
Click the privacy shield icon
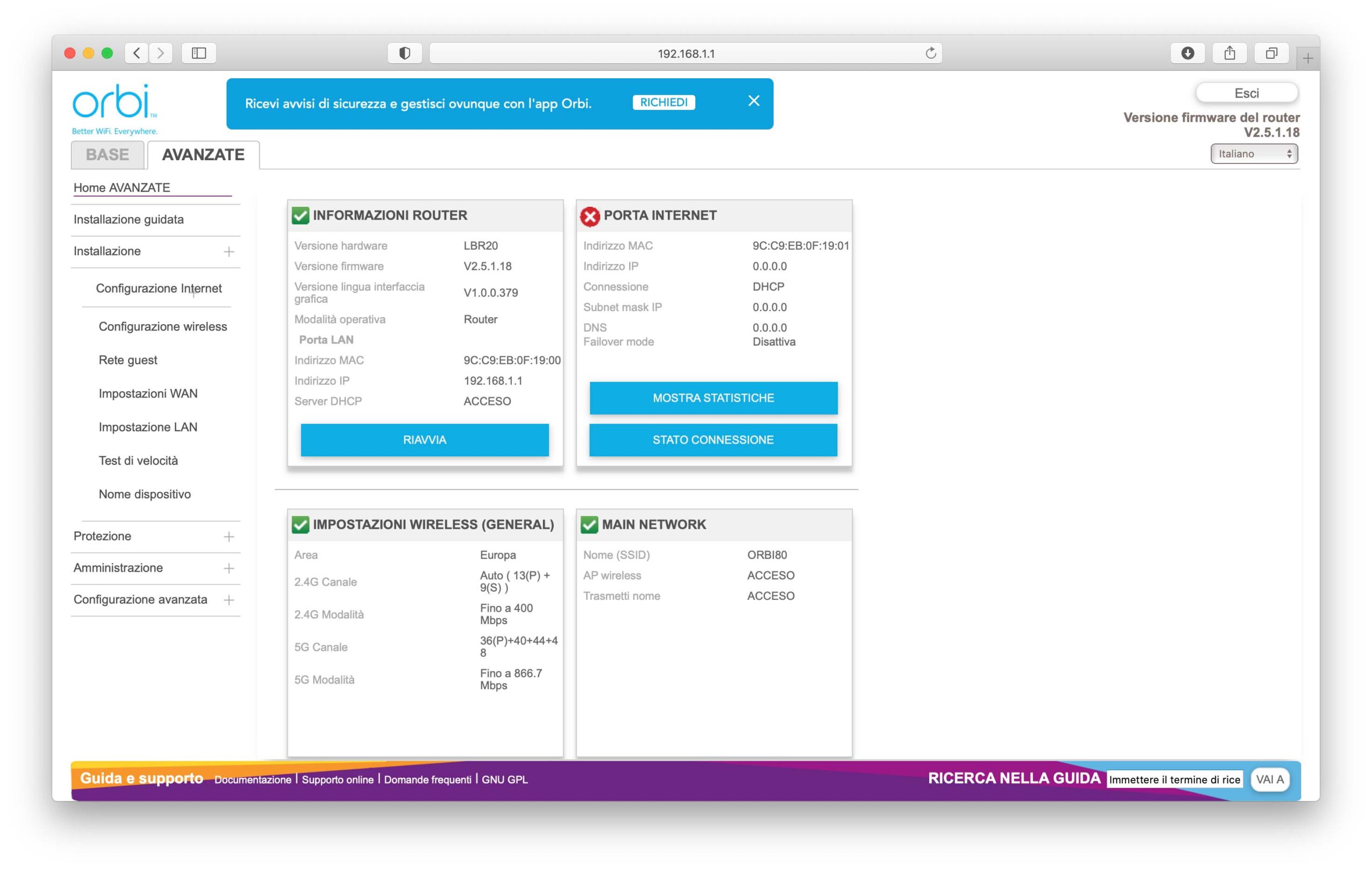tap(404, 53)
